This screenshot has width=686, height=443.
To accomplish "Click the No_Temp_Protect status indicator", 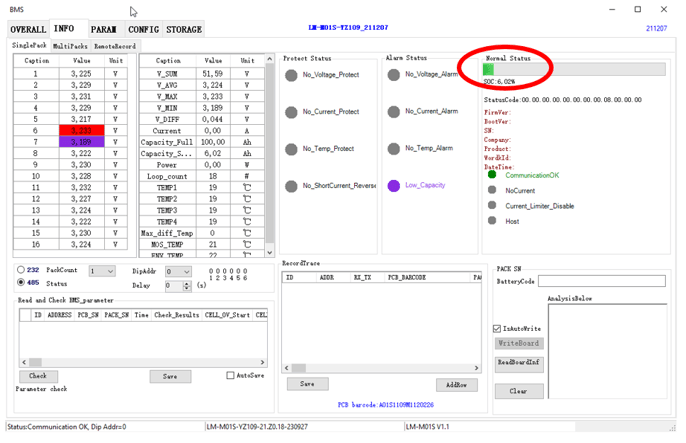I will pos(292,149).
